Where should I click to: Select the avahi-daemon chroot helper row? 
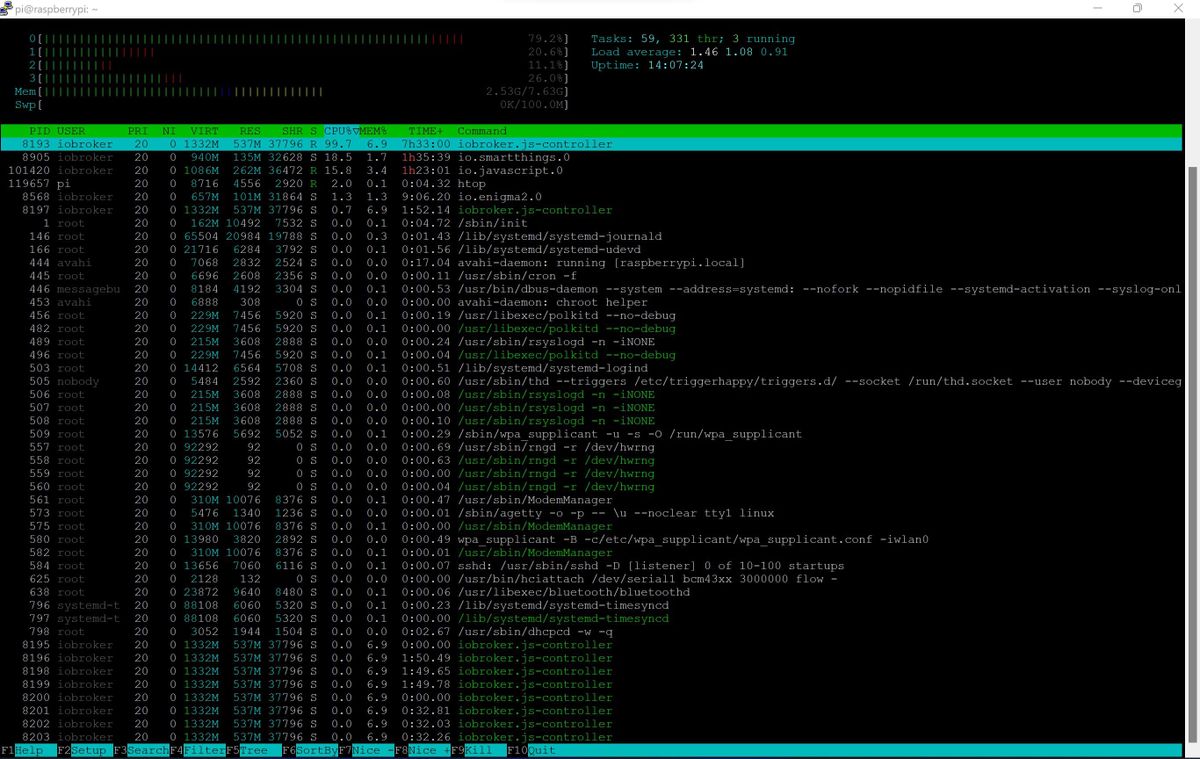(591, 302)
